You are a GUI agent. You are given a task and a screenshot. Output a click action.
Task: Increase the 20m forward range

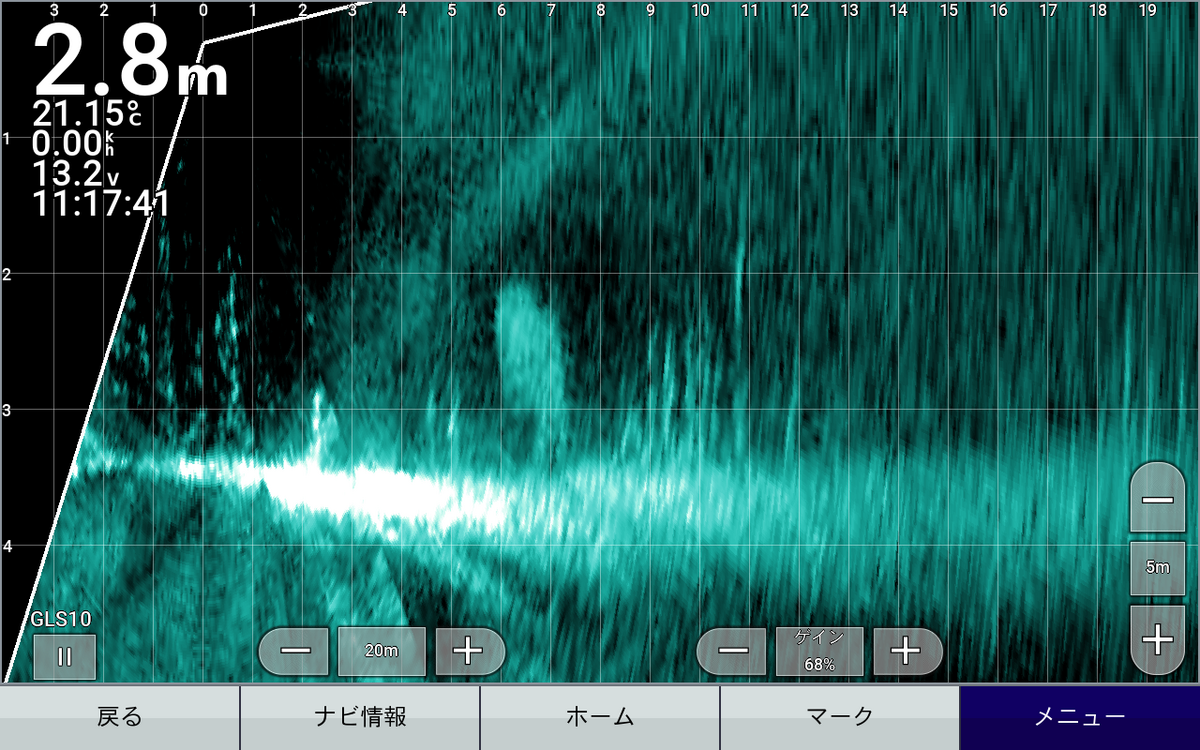click(x=470, y=651)
